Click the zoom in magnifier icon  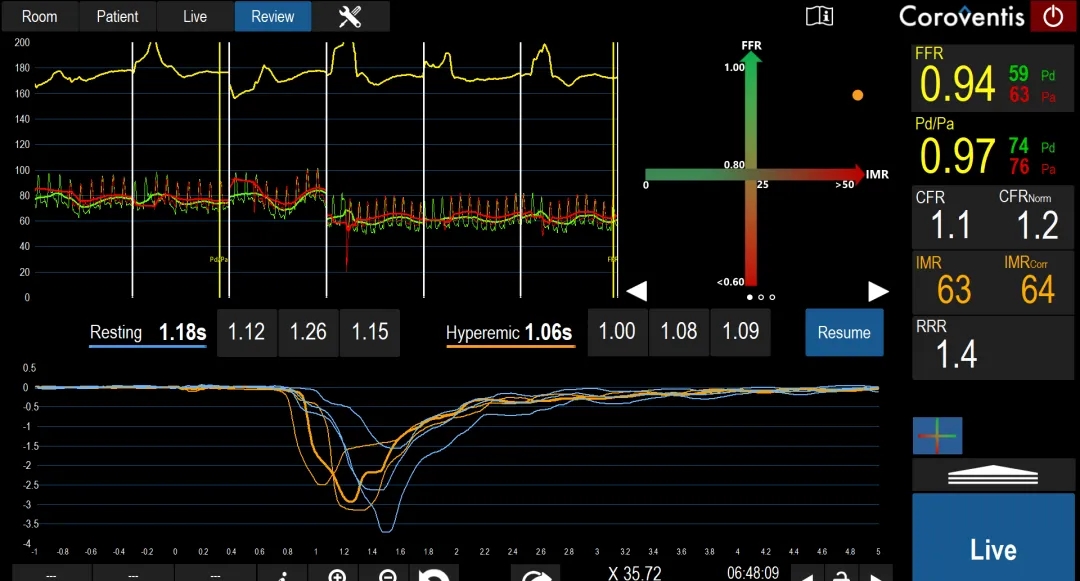[337, 574]
